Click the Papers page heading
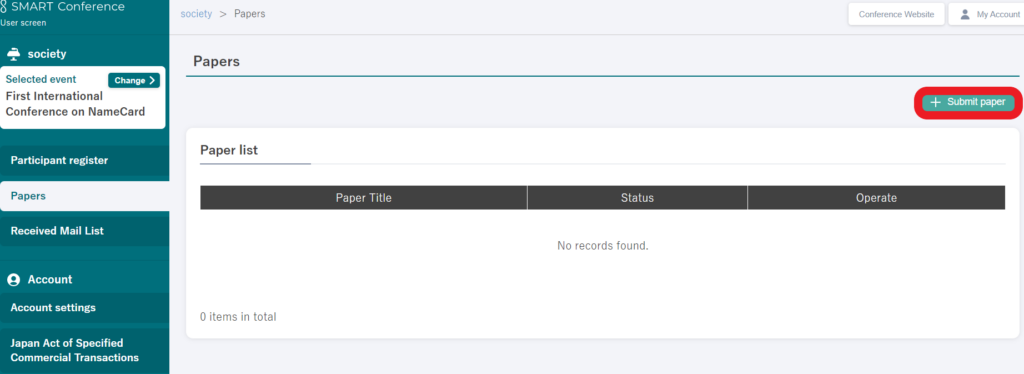The height and width of the screenshot is (374, 1024). click(217, 62)
